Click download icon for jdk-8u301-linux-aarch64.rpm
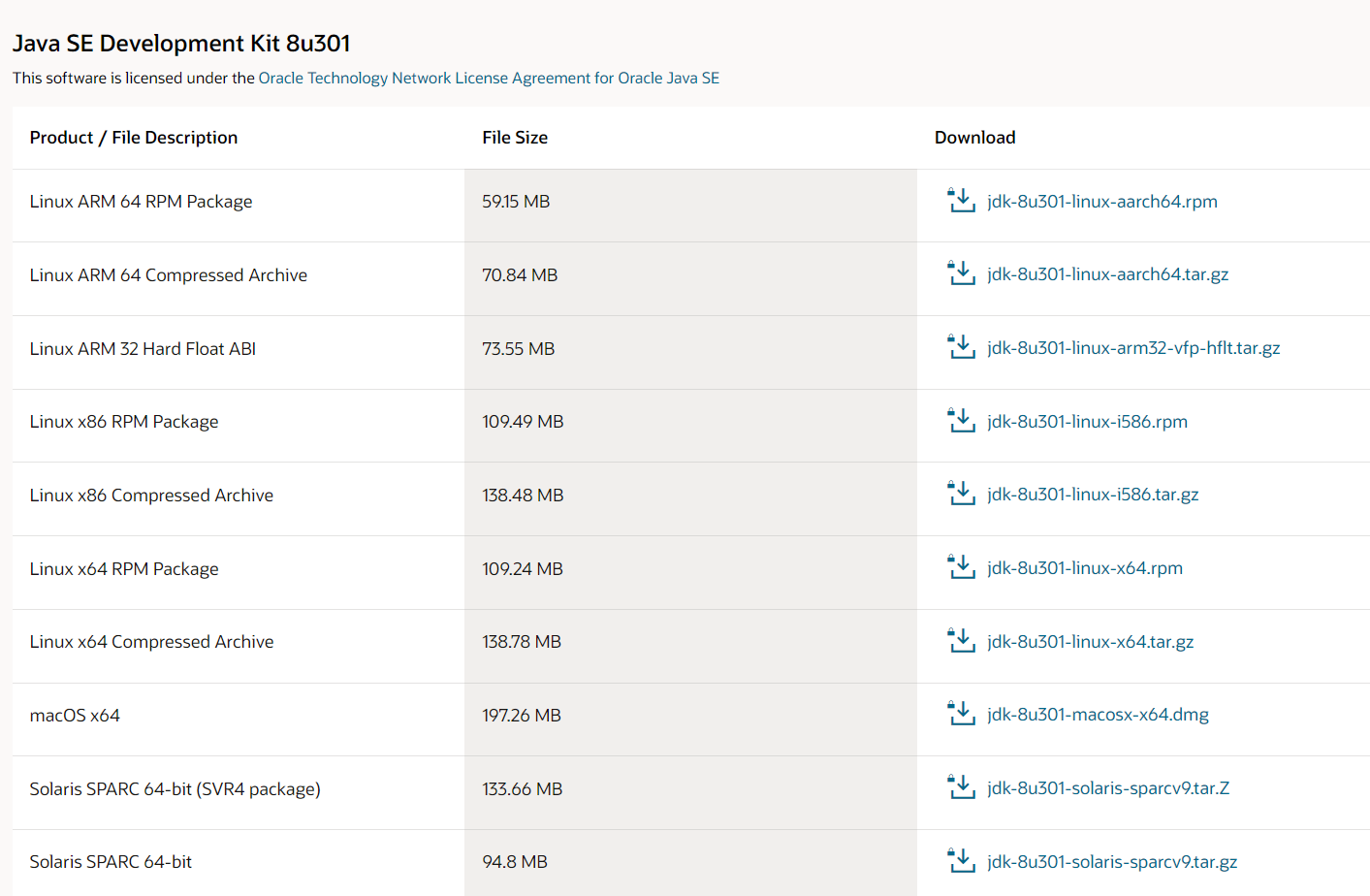Viewport: 1370px width, 896px height. point(961,201)
